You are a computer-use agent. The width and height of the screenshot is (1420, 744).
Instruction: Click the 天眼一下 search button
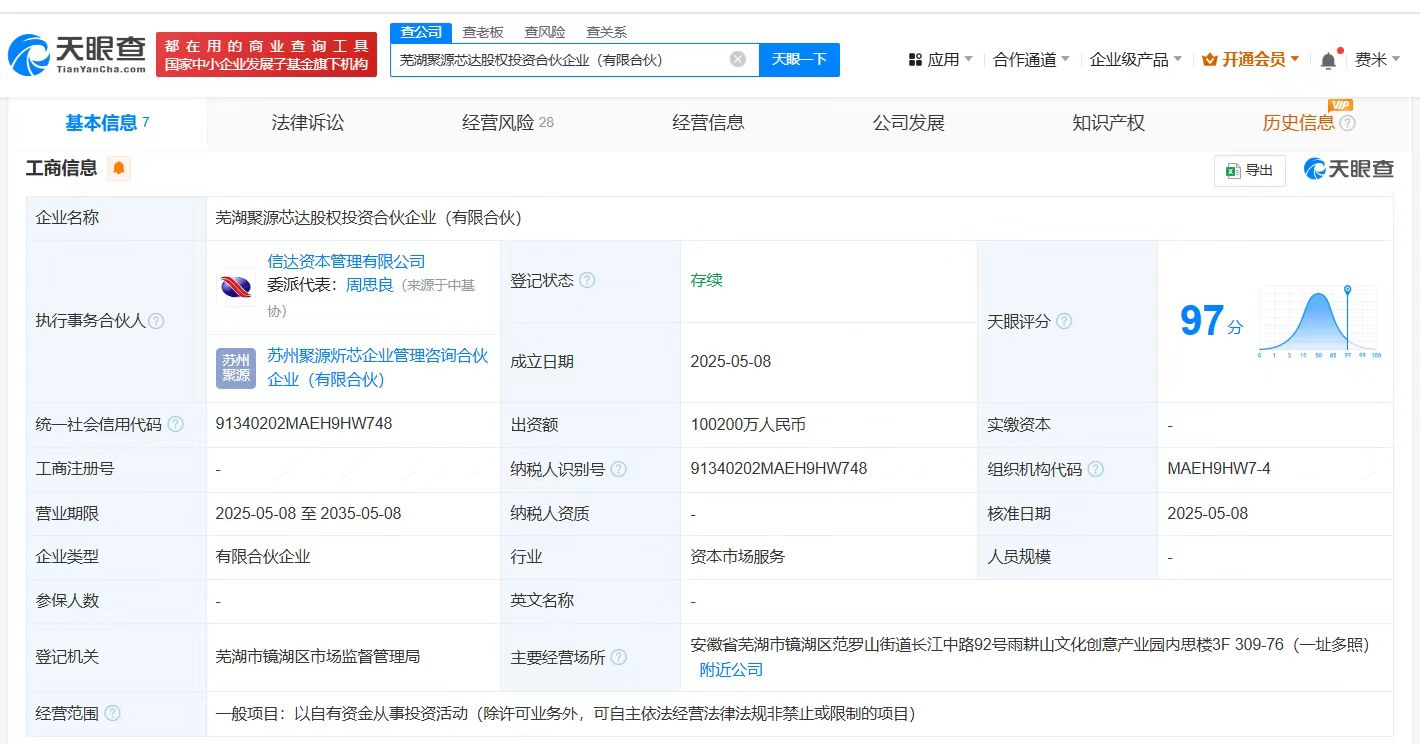799,59
